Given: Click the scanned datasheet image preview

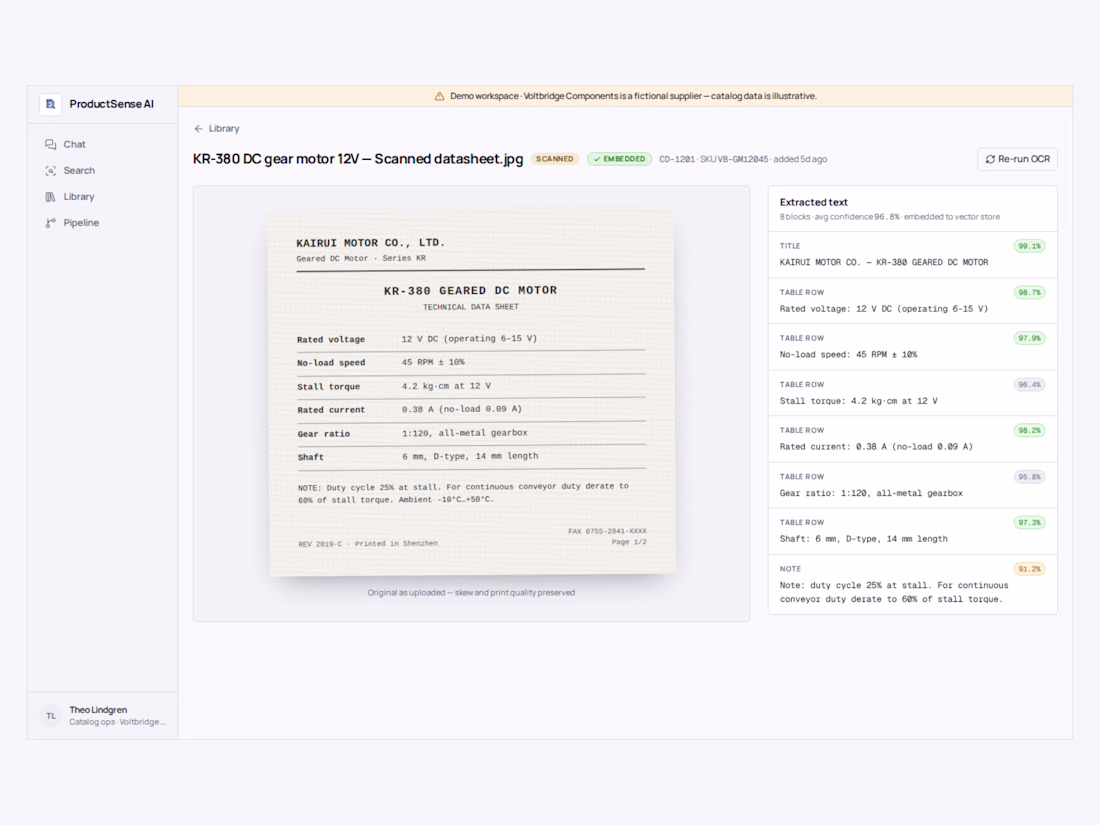Looking at the screenshot, I should tap(472, 393).
